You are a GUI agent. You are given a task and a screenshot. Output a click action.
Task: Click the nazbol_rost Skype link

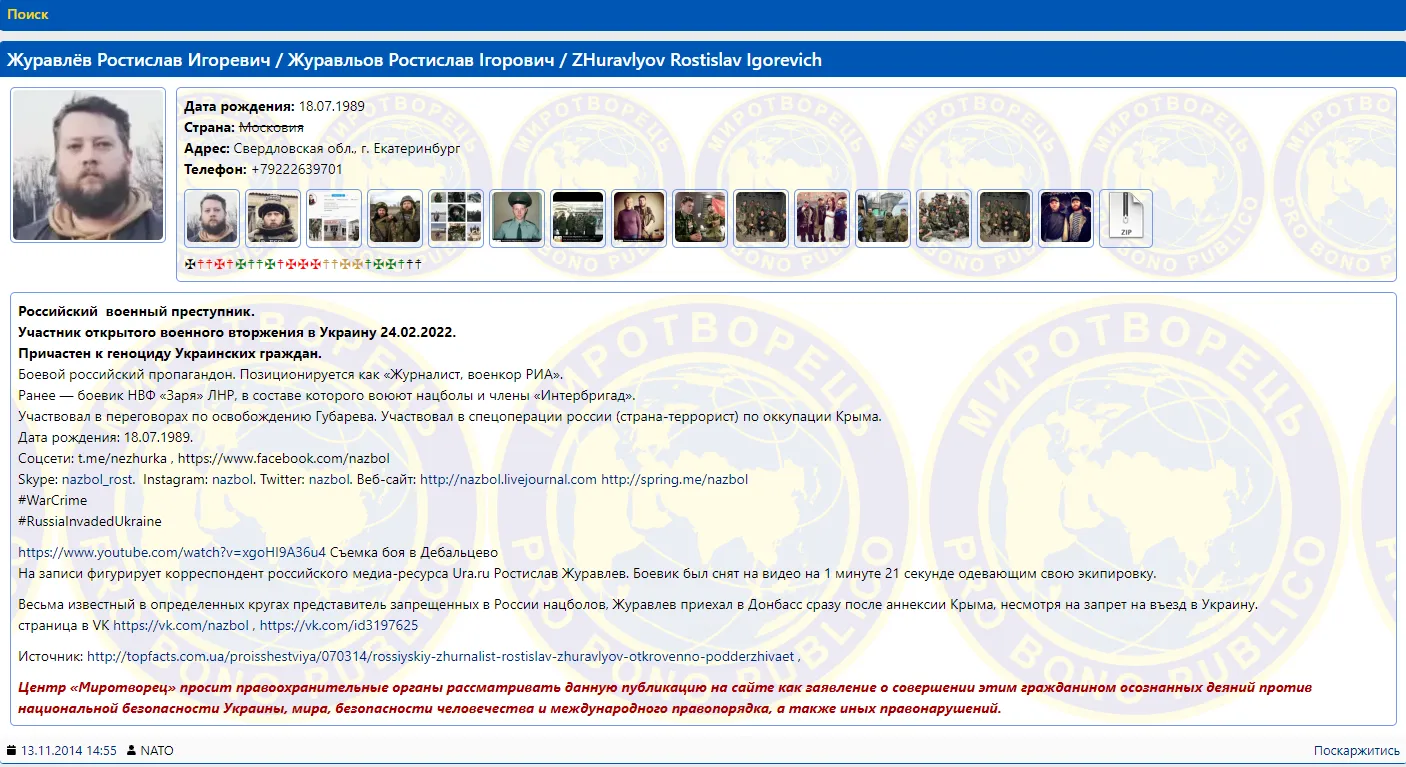click(98, 479)
